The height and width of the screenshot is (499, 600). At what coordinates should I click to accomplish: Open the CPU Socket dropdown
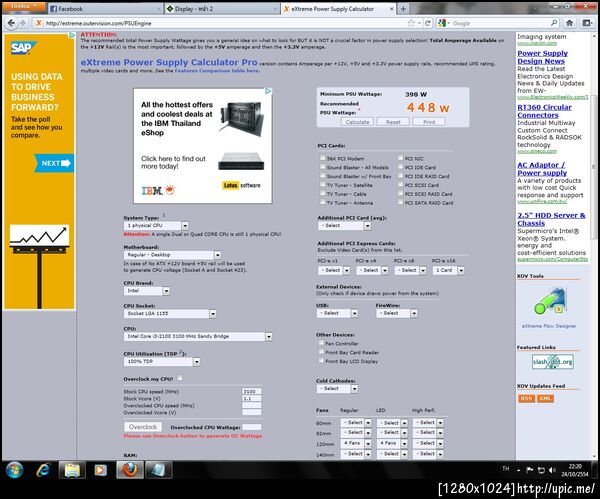click(x=170, y=314)
